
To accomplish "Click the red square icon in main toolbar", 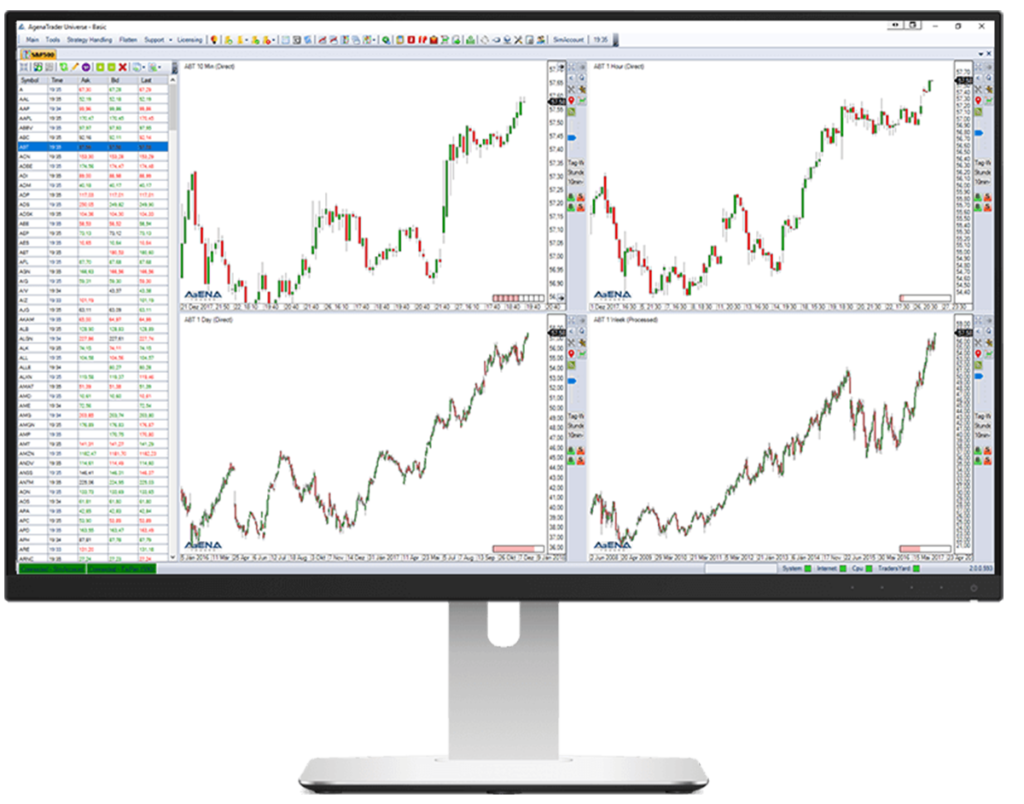I will 411,40.
